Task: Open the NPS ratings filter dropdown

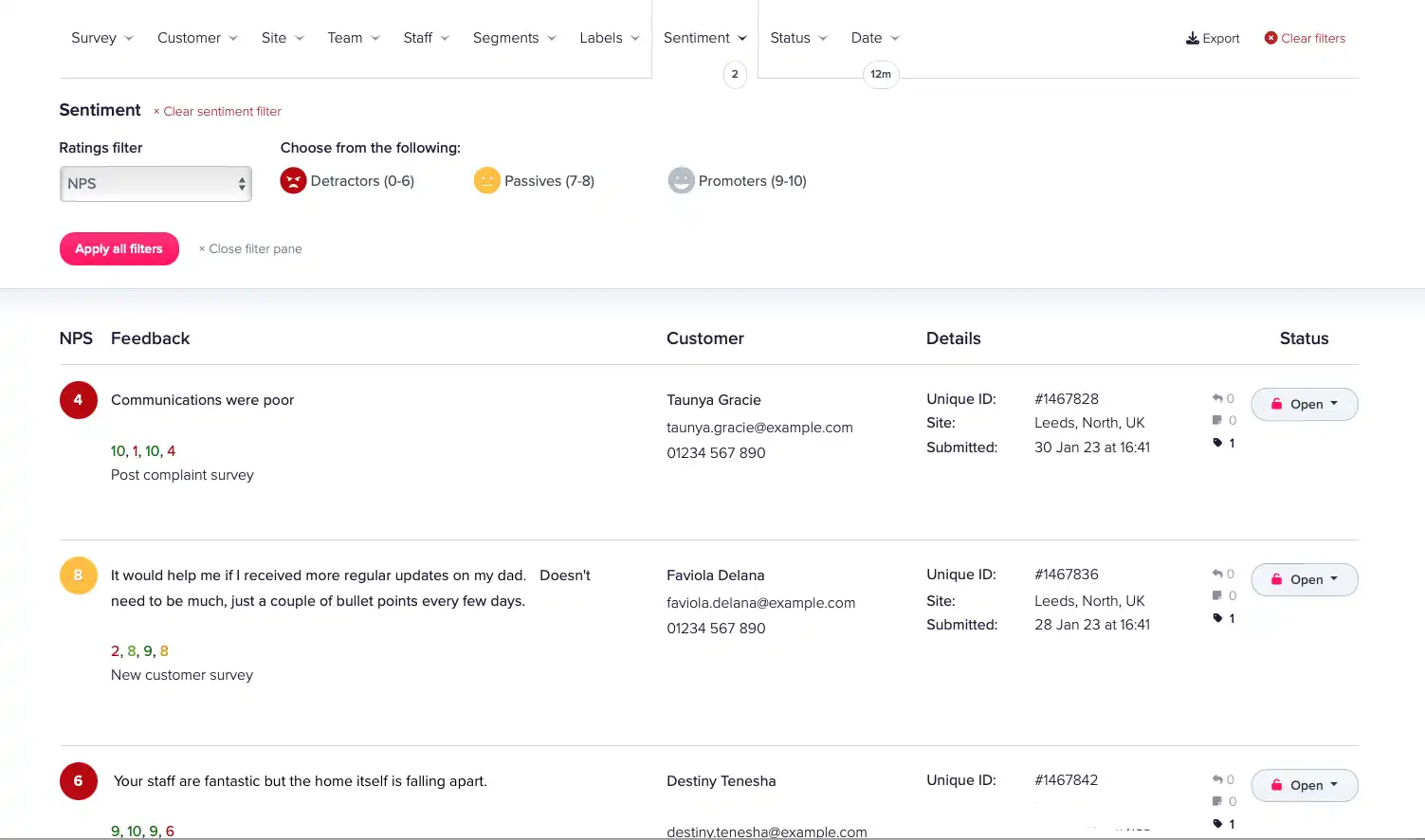Action: 155,184
